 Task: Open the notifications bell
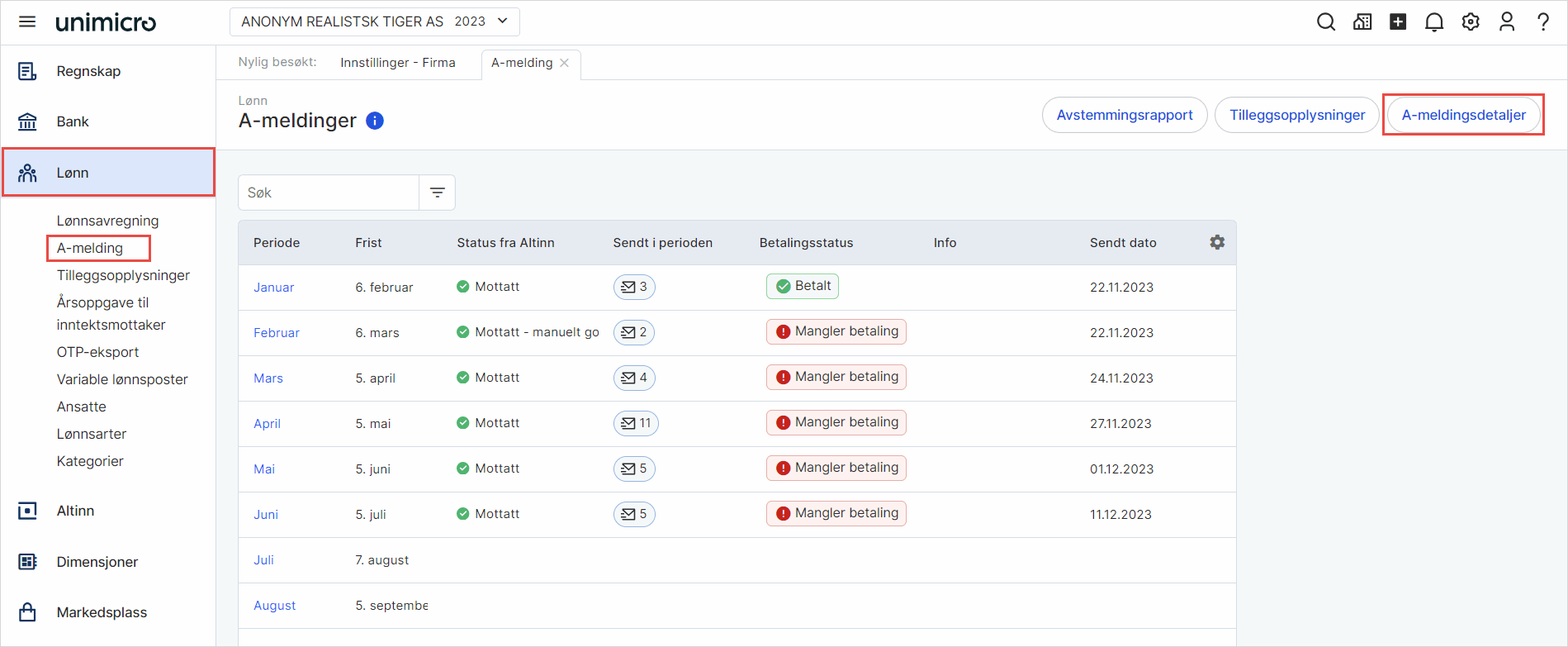point(1434,22)
